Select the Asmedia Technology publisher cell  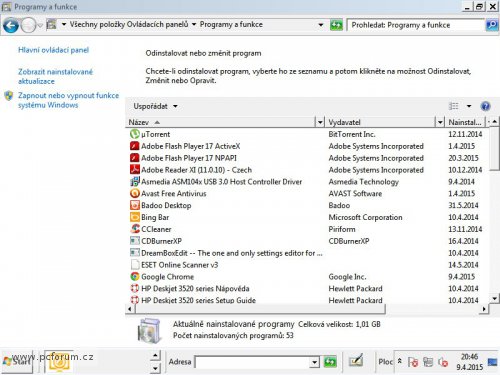[x=364, y=182]
